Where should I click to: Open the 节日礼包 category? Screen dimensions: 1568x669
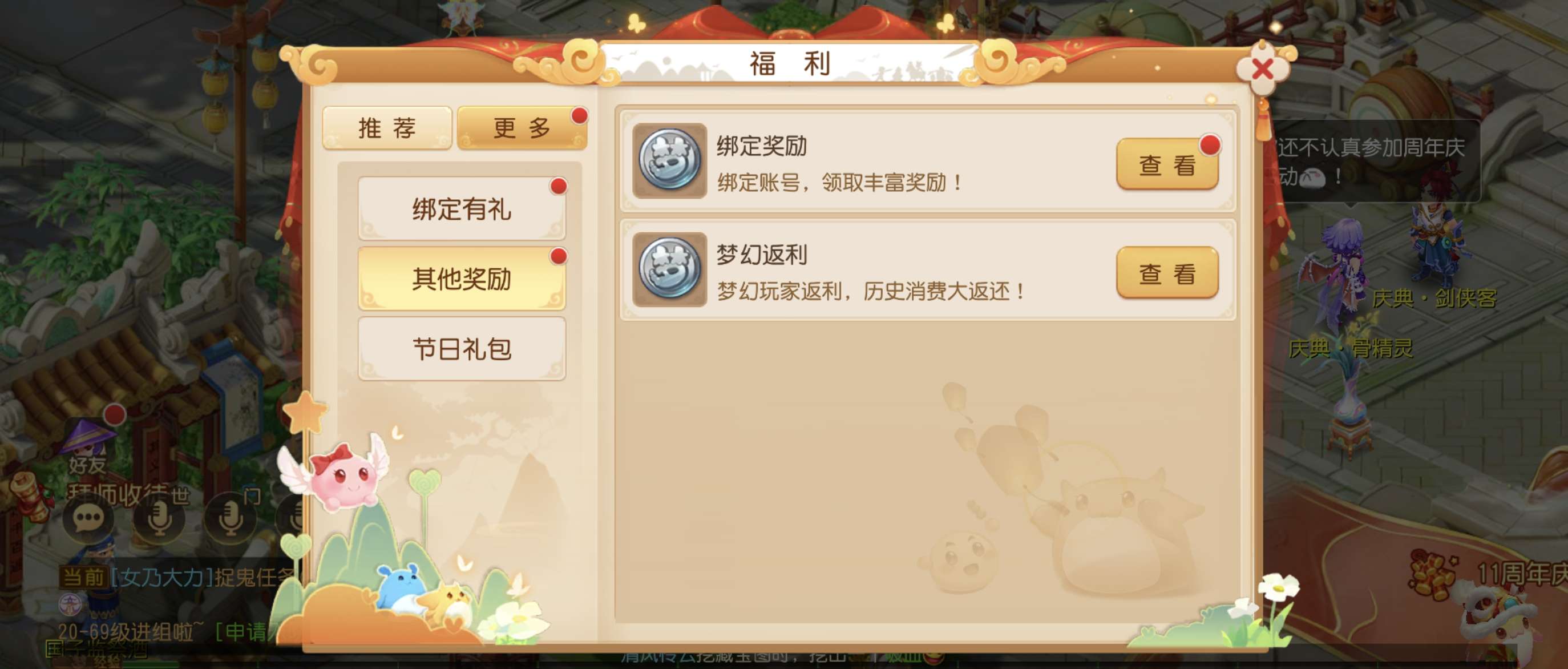click(x=462, y=349)
